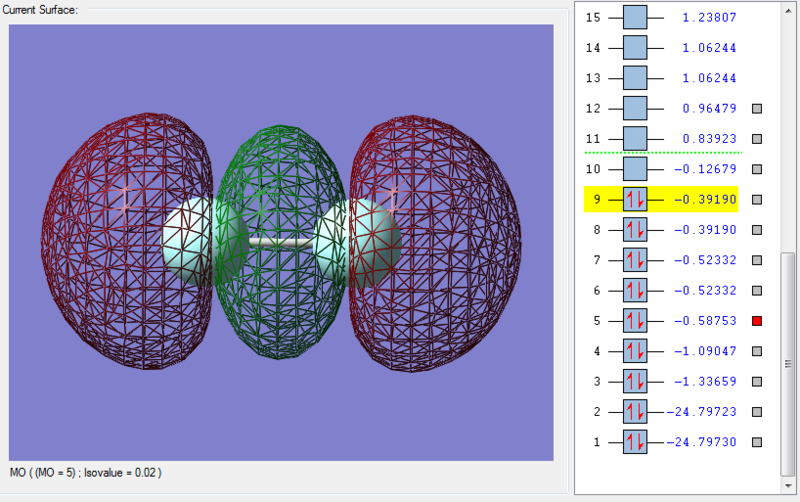
Task: Click energy value -0.12679
Action: pos(706,169)
